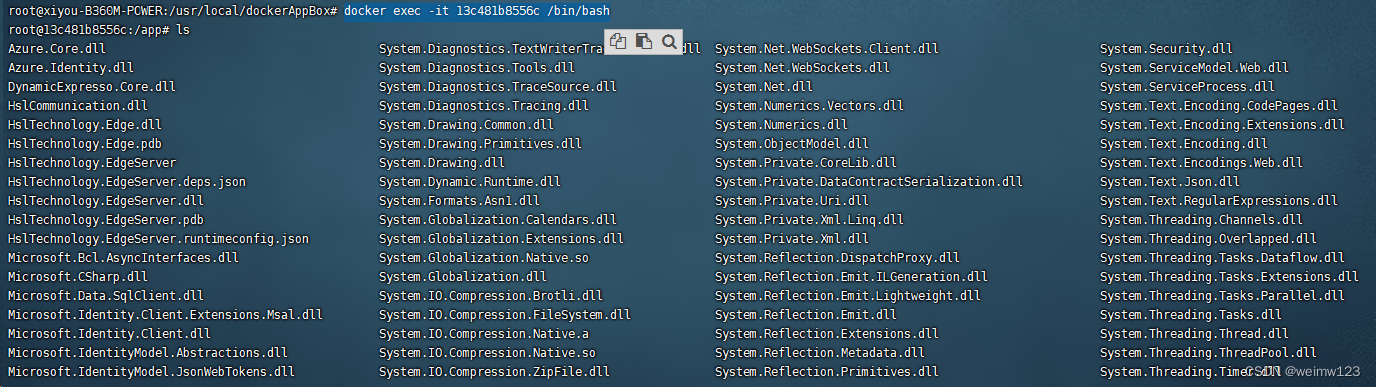Click the file System.Private.Xml.Linq.dll
The width and height of the screenshot is (1376, 387).
coord(809,219)
